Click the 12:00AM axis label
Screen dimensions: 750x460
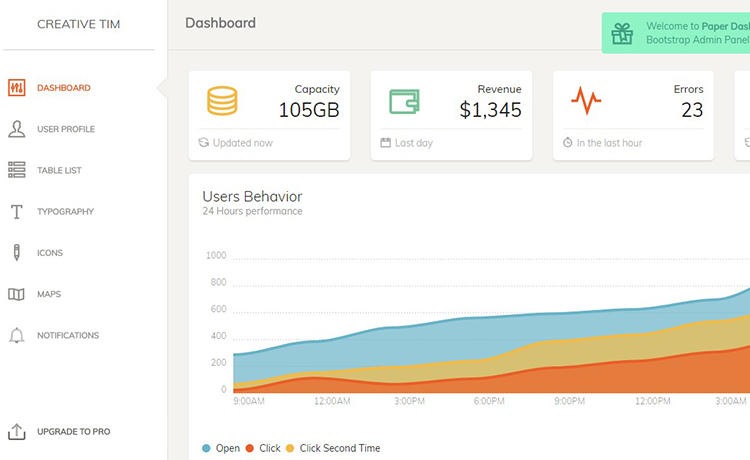pos(332,401)
